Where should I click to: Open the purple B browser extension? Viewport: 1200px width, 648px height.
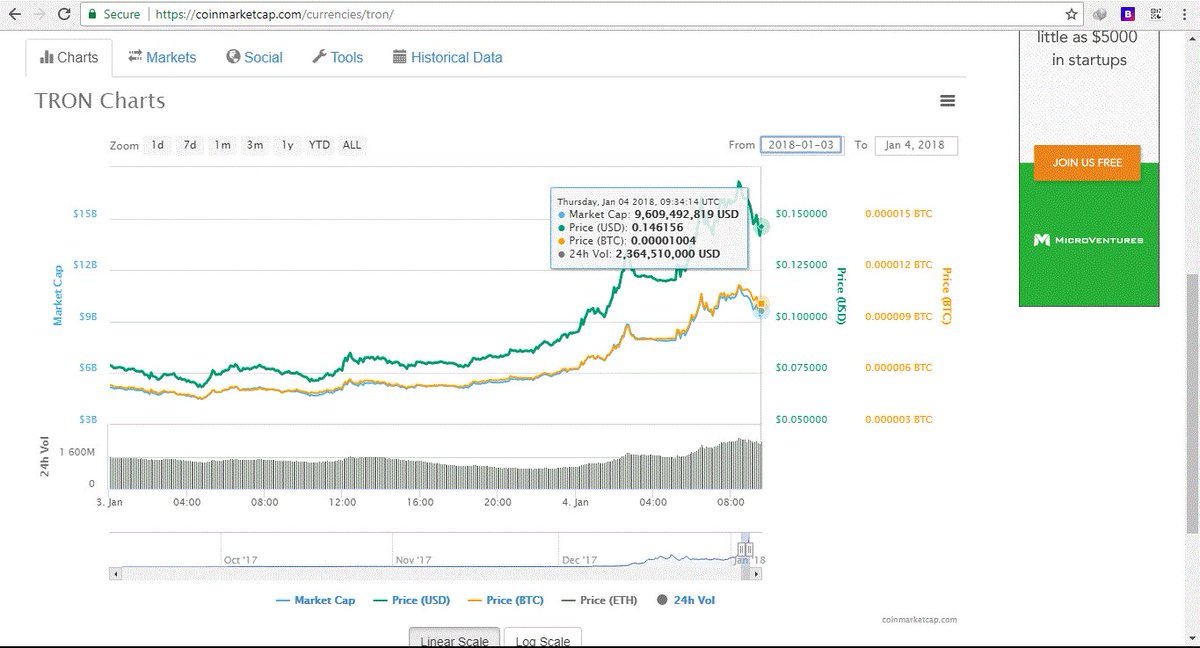(x=1128, y=14)
